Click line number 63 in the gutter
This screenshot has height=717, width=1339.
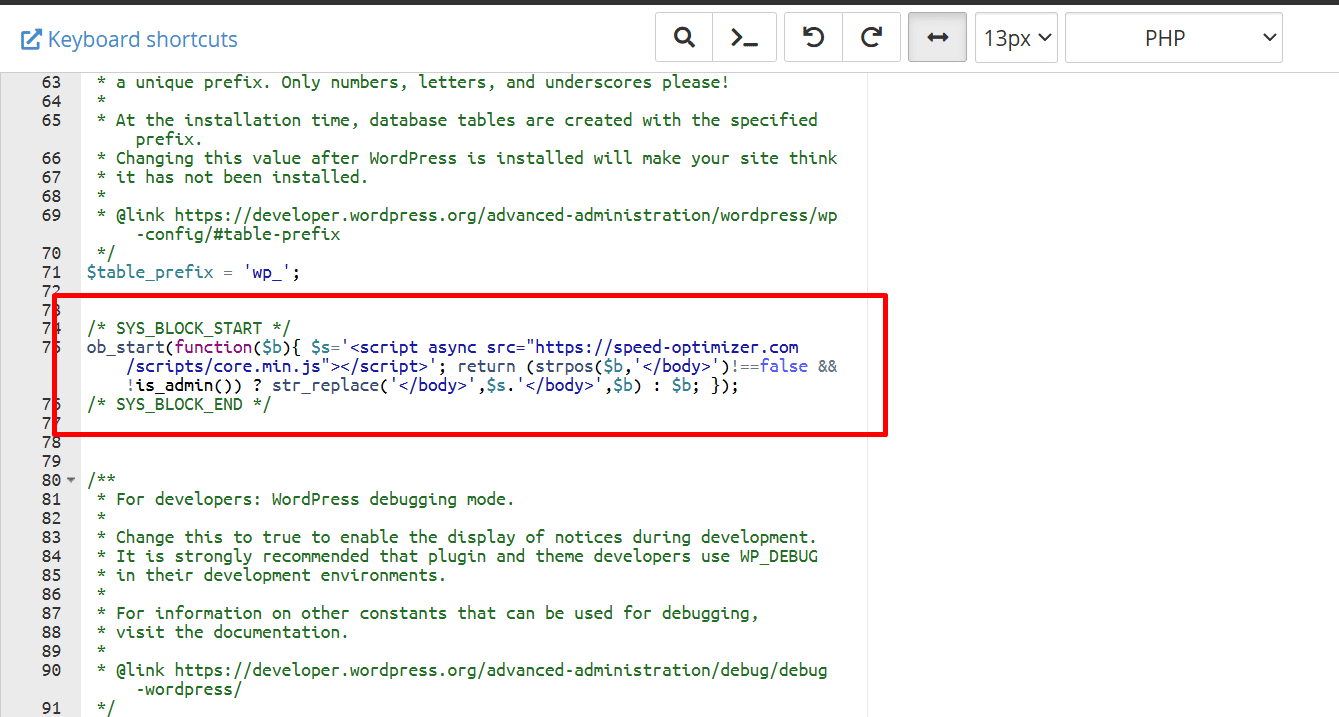pos(52,82)
